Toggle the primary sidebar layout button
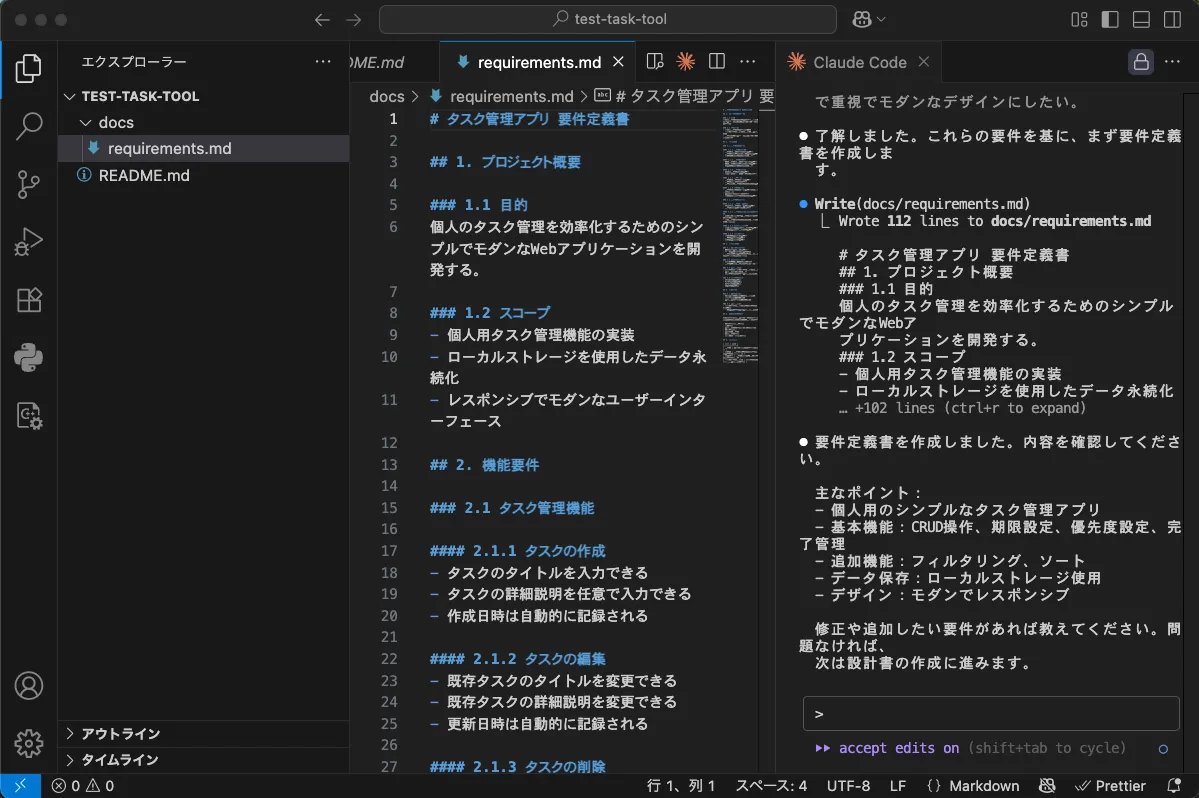The height and width of the screenshot is (798, 1199). [1109, 19]
